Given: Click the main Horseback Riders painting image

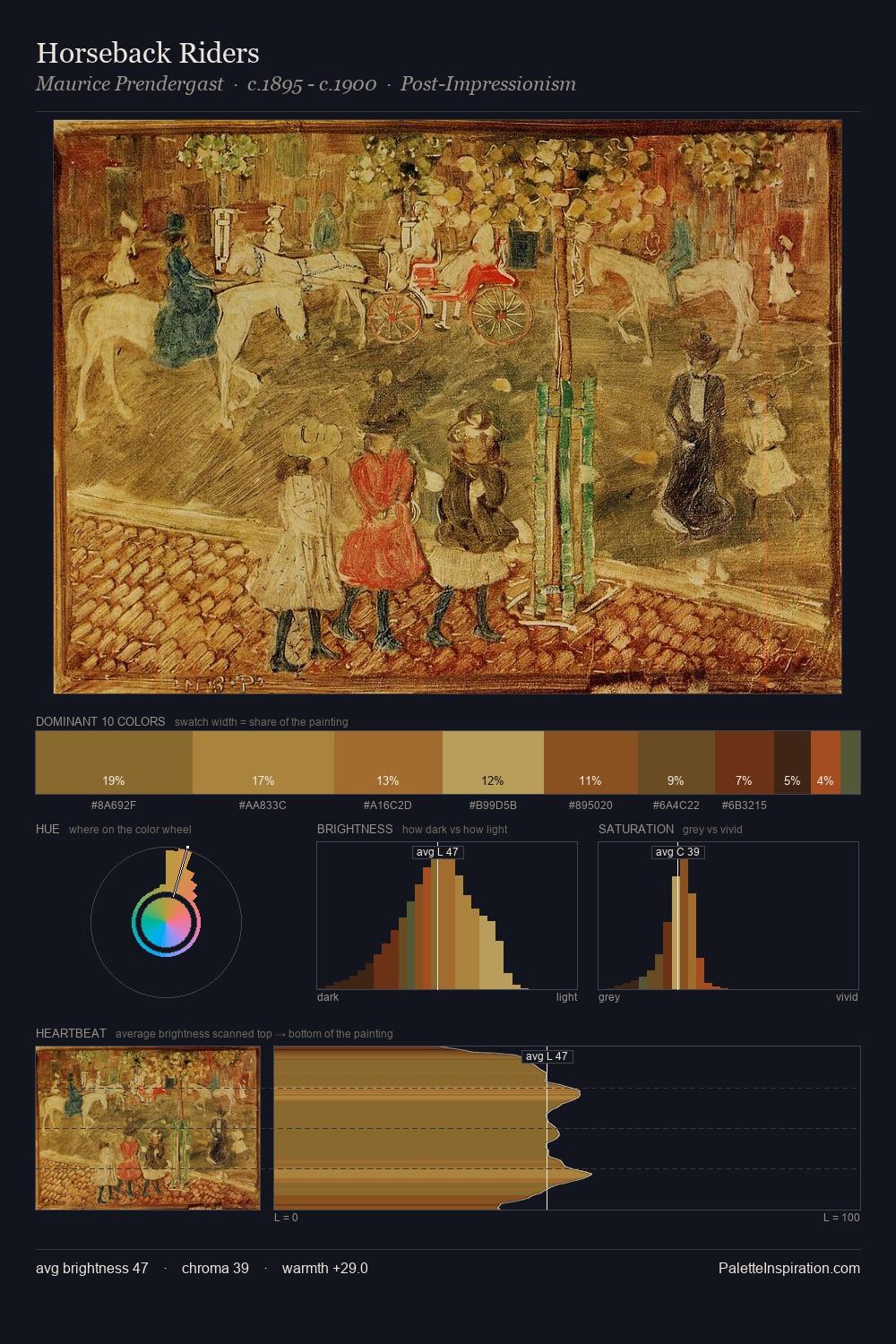Looking at the screenshot, I should 447,407.
